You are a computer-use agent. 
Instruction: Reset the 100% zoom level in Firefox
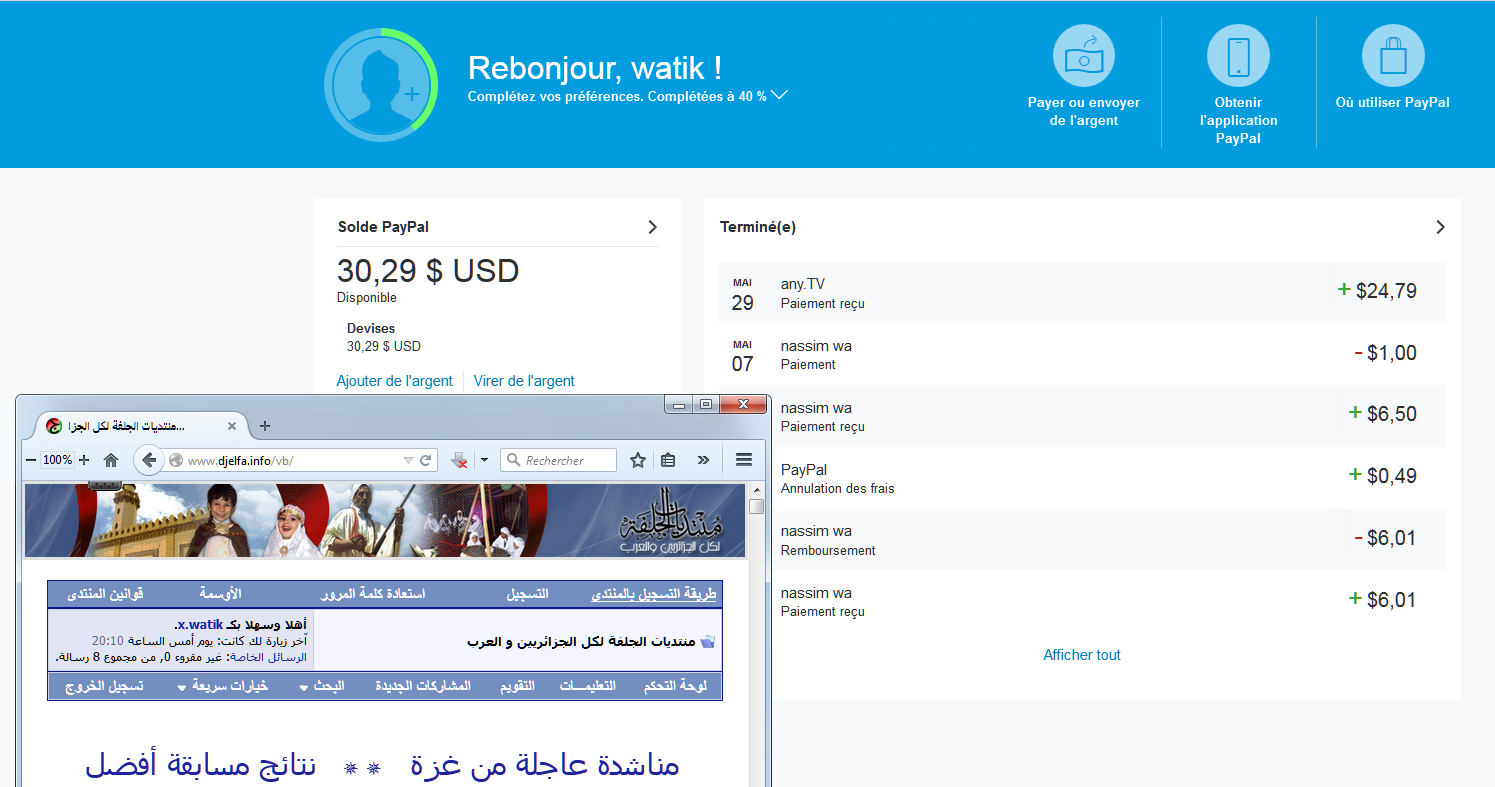[x=57, y=460]
